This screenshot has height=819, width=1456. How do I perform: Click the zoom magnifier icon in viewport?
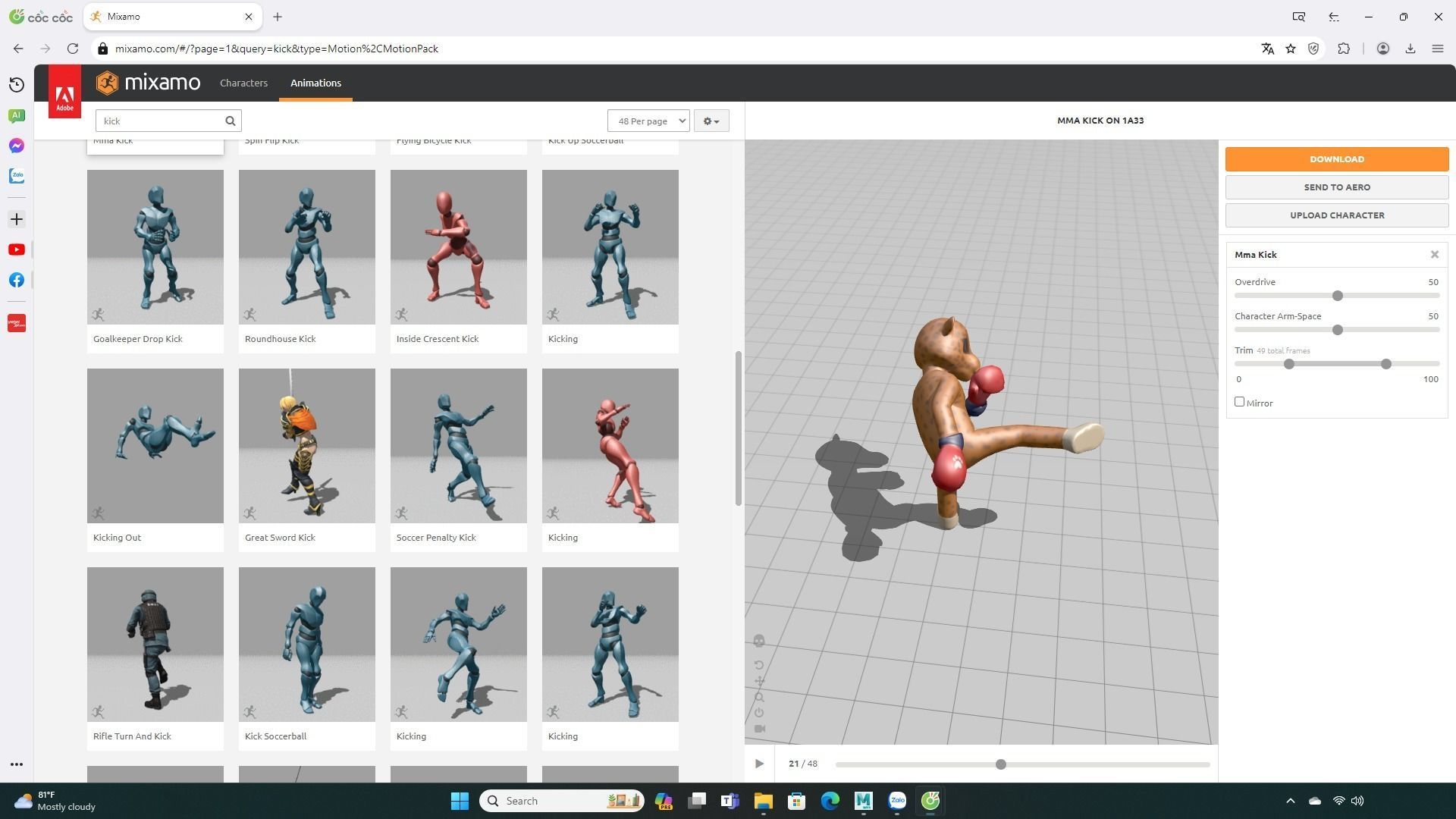point(759,698)
